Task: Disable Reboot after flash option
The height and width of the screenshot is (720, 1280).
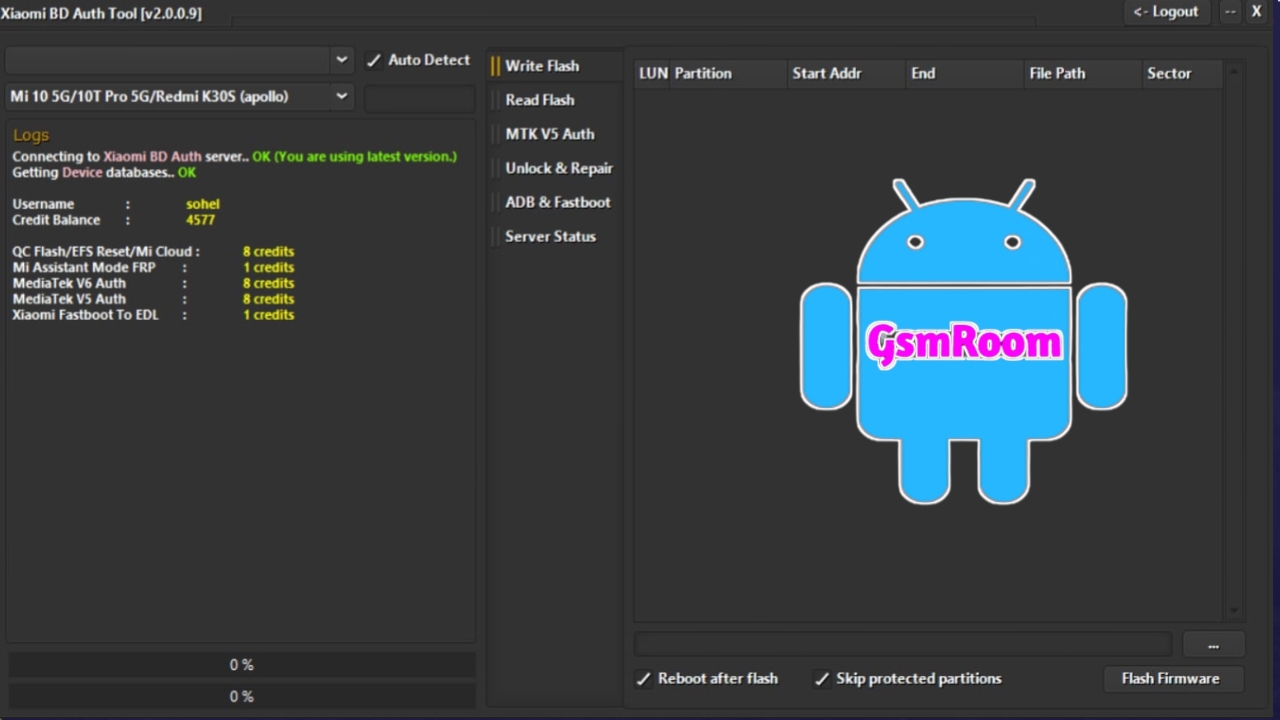Action: tap(644, 679)
